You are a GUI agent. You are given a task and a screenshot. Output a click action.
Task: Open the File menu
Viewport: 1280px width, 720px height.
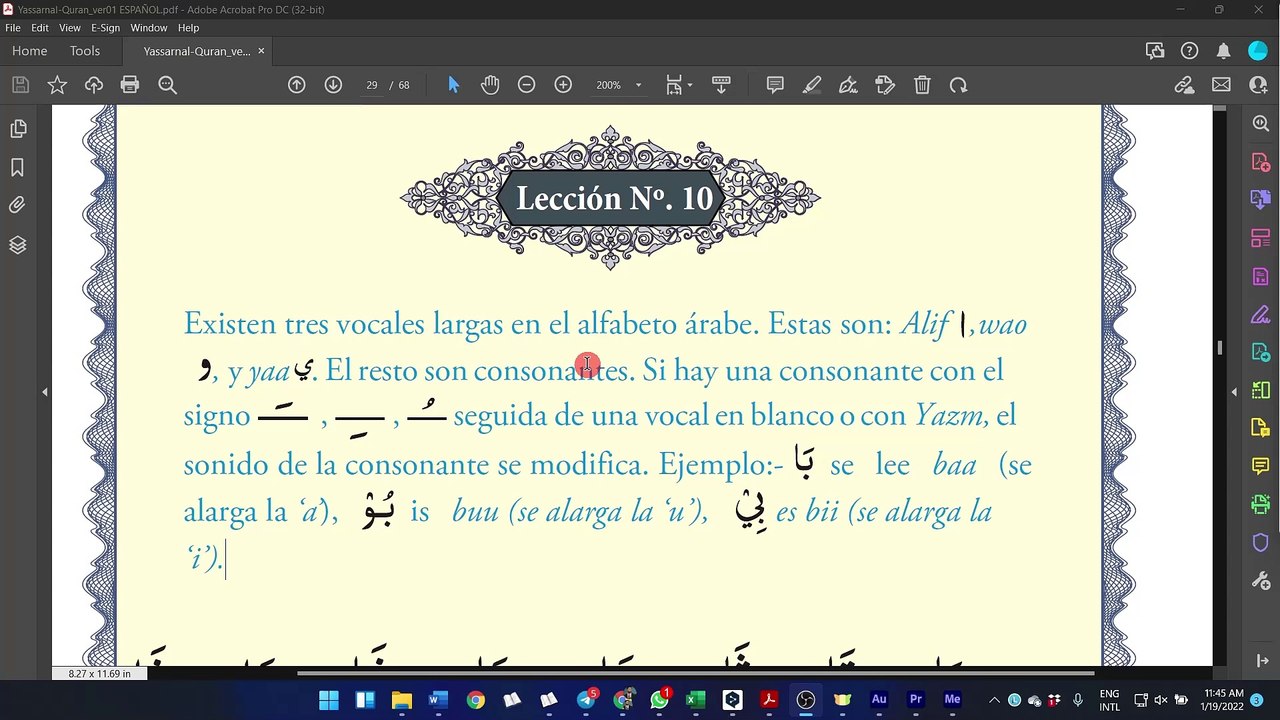coord(13,28)
